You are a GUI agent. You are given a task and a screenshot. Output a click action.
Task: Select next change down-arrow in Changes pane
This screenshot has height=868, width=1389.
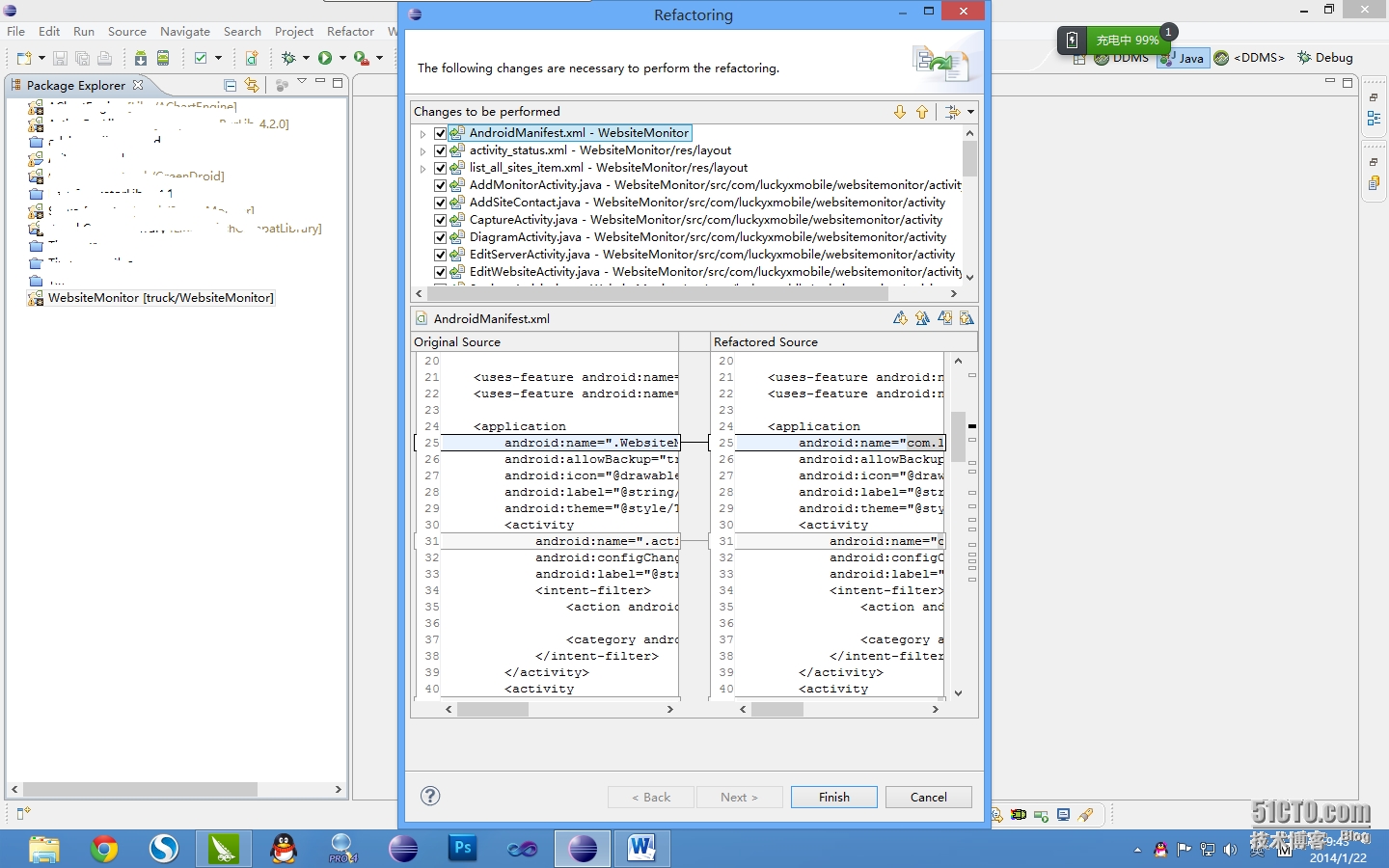(900, 112)
